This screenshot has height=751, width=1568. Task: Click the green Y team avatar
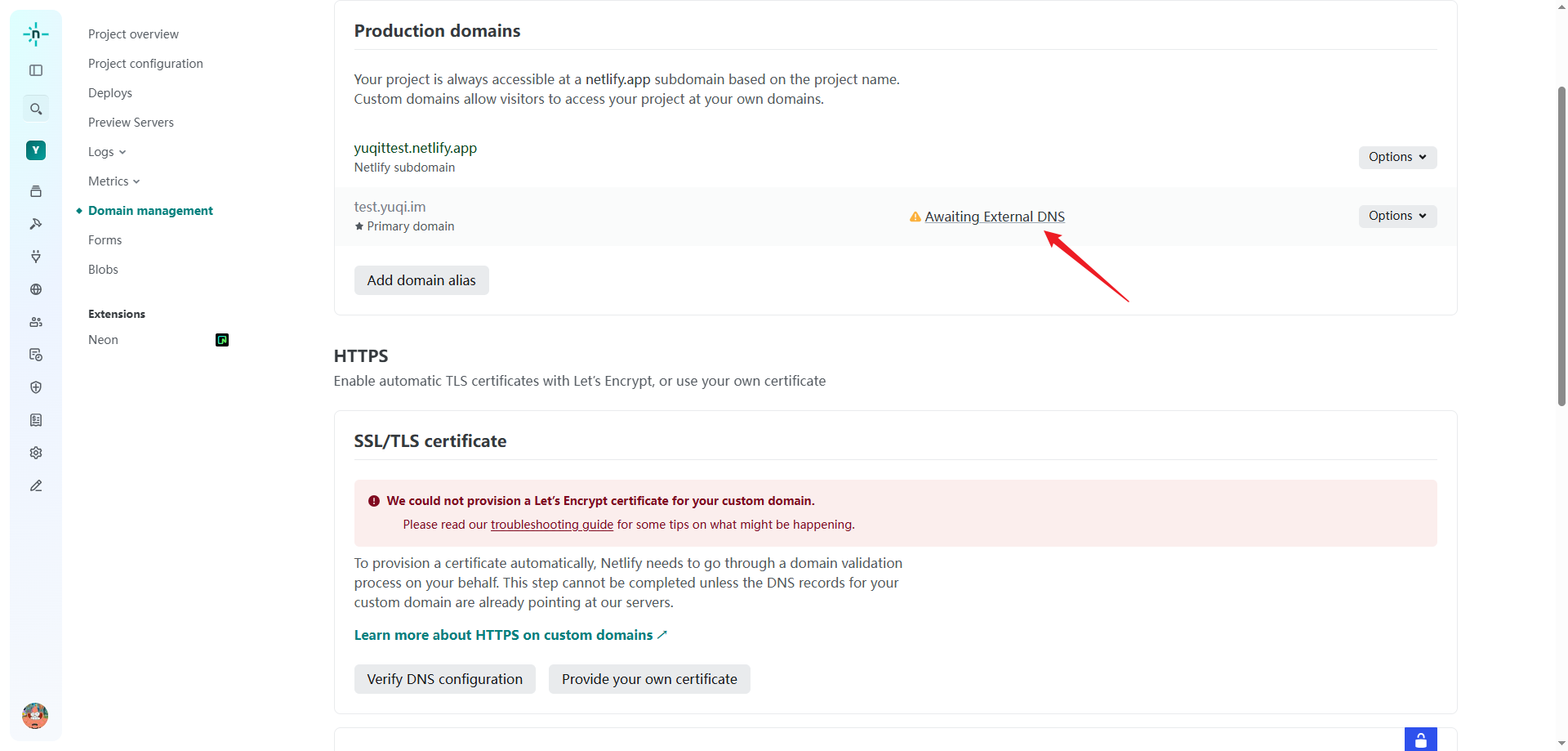point(36,150)
